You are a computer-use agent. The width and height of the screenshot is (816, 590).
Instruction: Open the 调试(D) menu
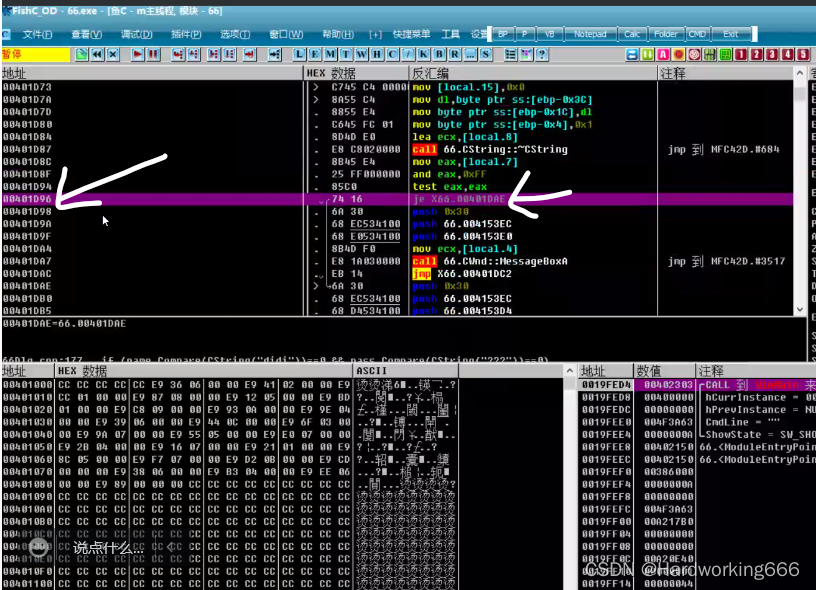pos(136,34)
